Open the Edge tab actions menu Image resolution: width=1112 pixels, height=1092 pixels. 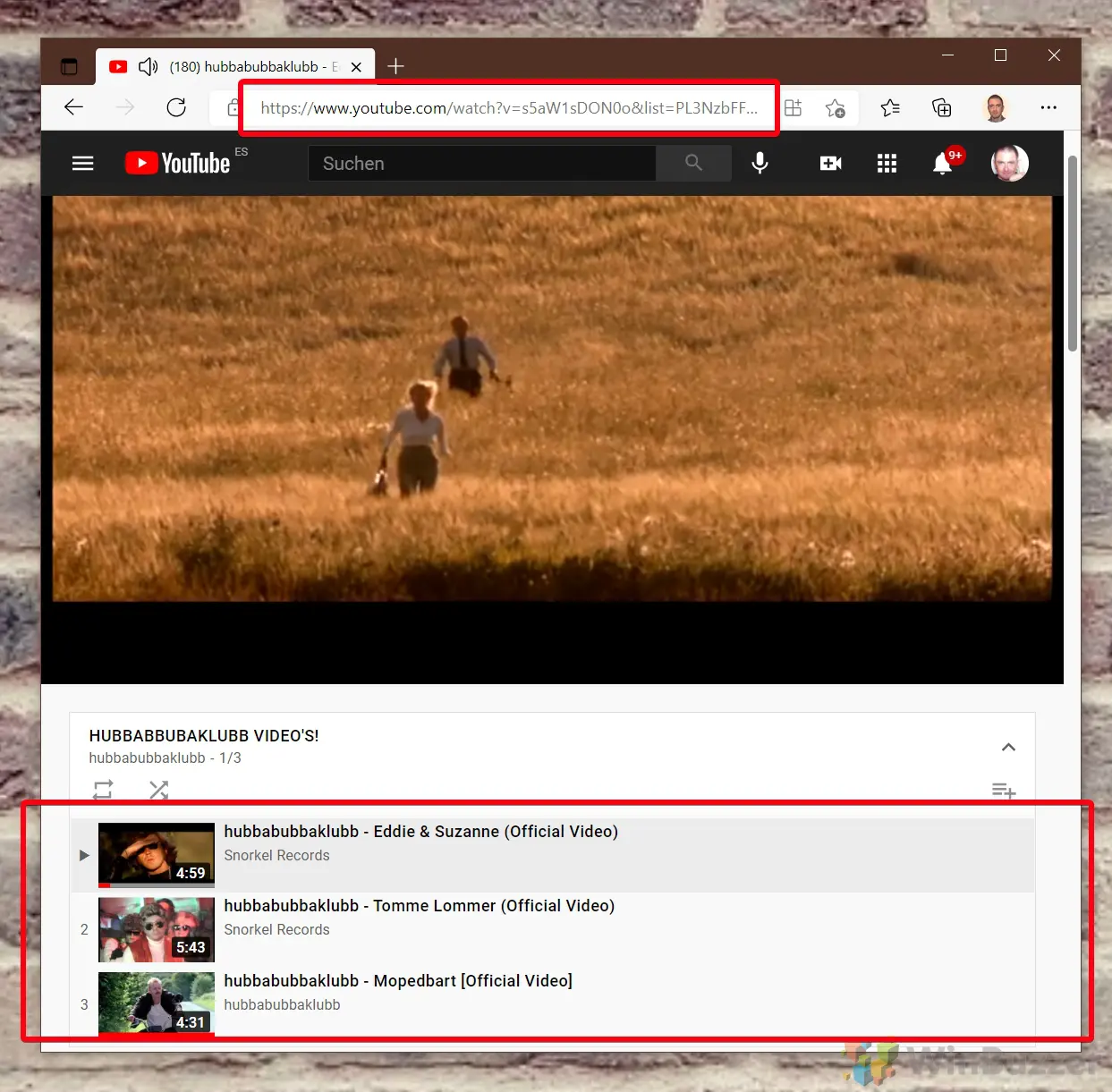pyautogui.click(x=69, y=66)
